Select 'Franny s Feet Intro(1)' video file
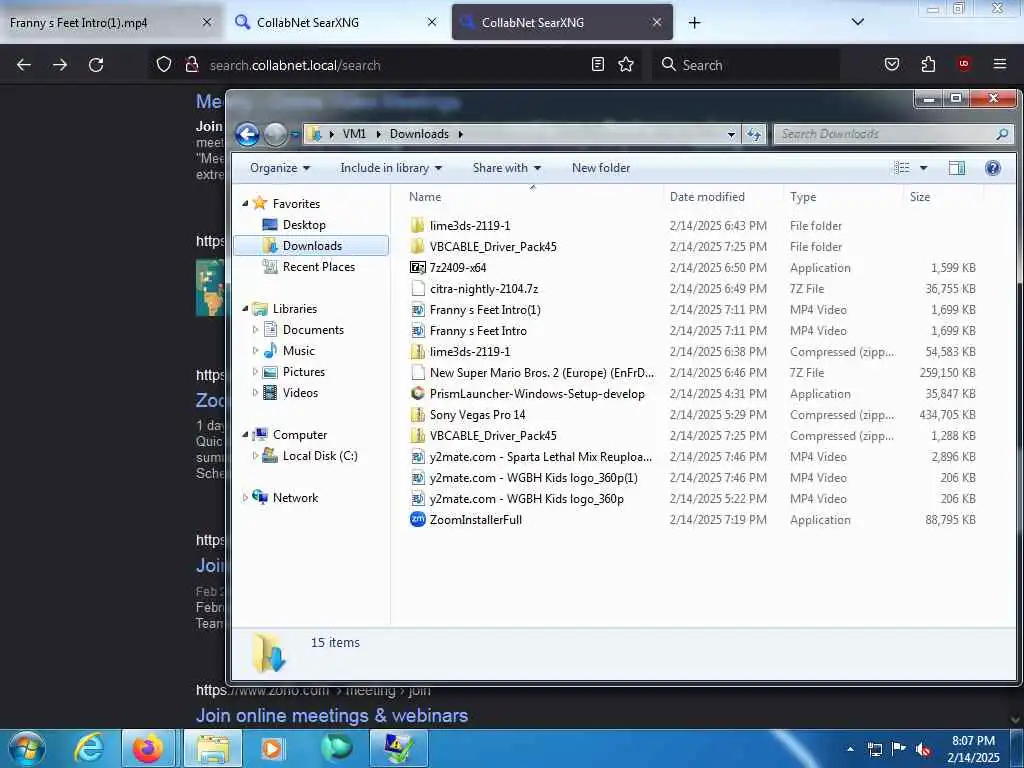Screen dimensions: 1024x768 (485, 310)
